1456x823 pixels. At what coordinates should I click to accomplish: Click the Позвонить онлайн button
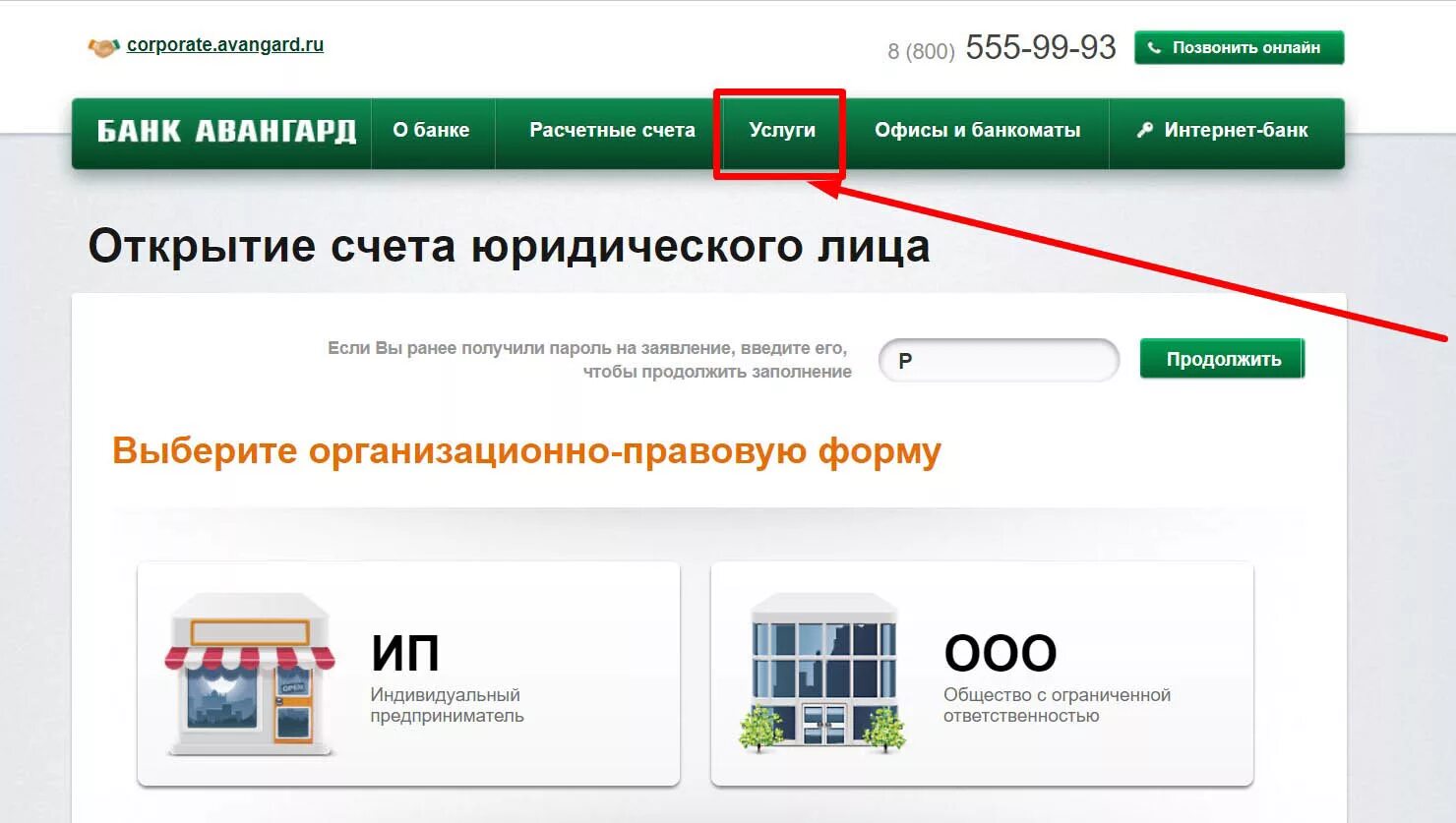[x=1238, y=45]
